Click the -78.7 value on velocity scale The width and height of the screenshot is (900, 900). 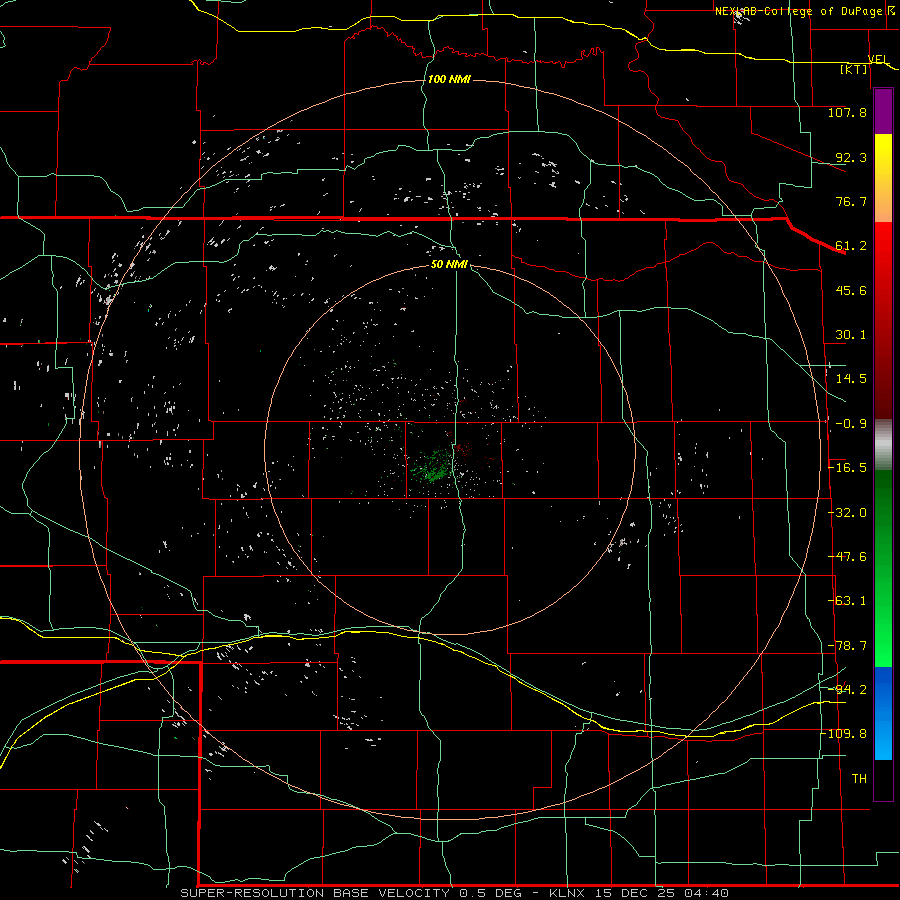tap(847, 646)
